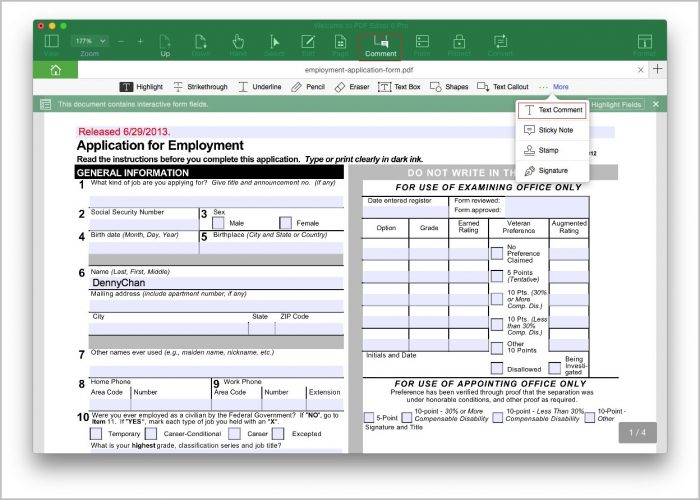Open the Convert tool icon
700x500 pixels.
(x=500, y=42)
